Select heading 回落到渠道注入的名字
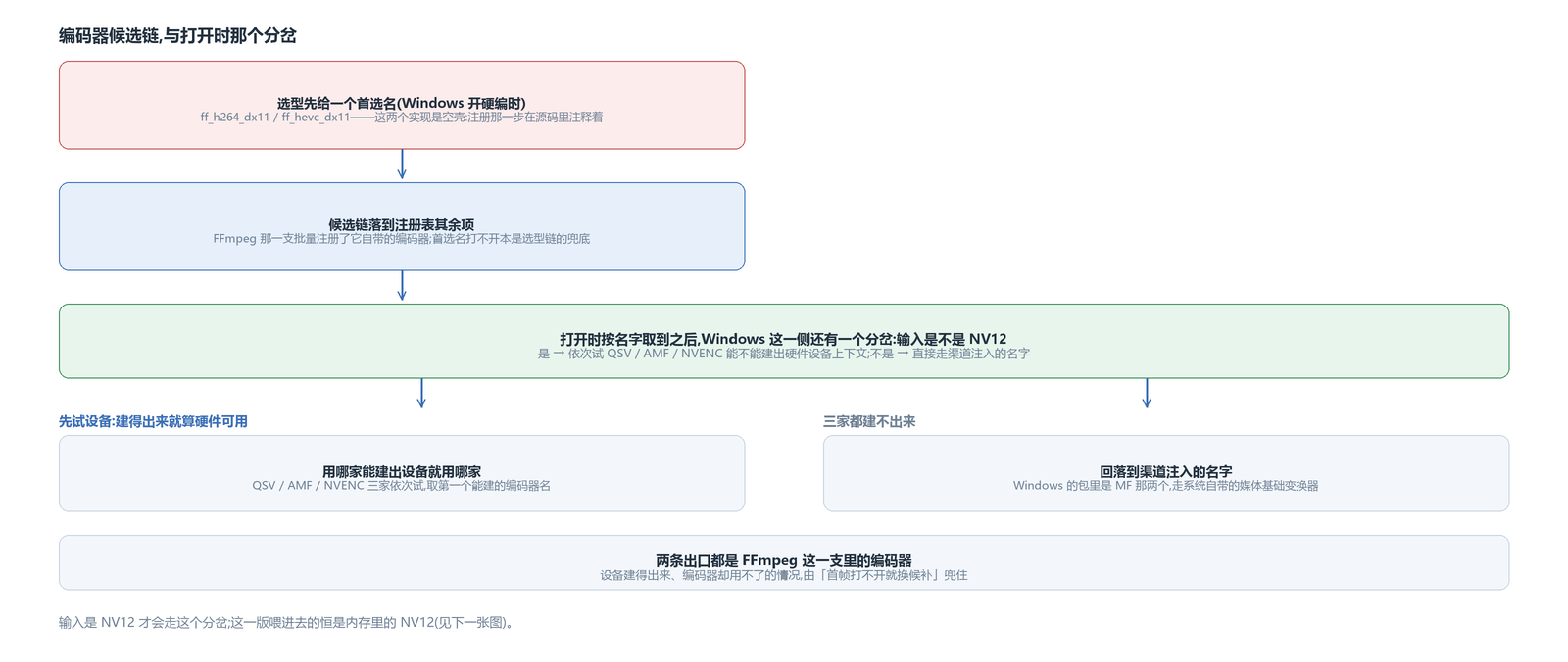 [x=1166, y=471]
